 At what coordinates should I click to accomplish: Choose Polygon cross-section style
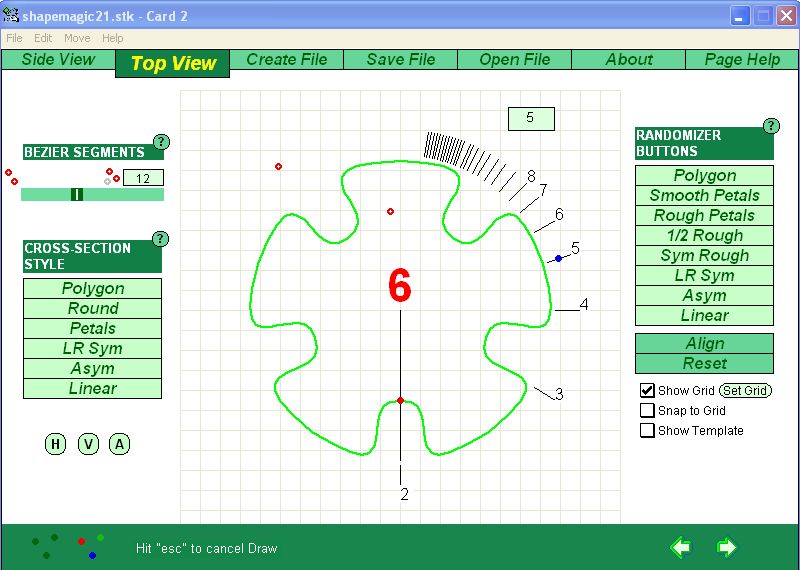[92, 288]
